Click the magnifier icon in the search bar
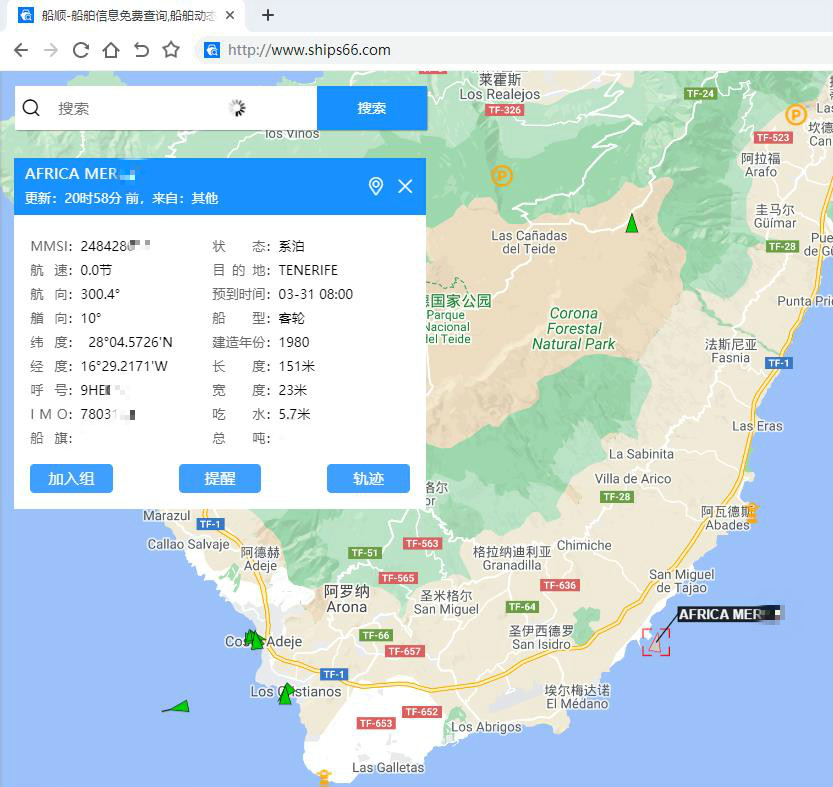833x787 pixels. (x=30, y=108)
